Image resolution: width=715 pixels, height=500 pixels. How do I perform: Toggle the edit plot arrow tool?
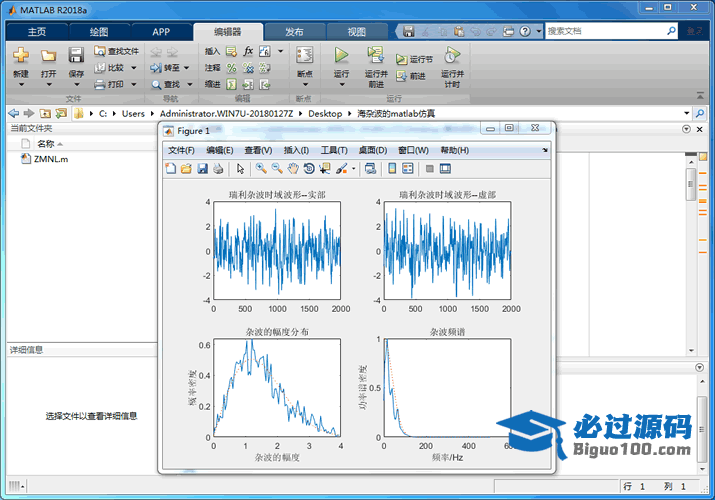[241, 169]
